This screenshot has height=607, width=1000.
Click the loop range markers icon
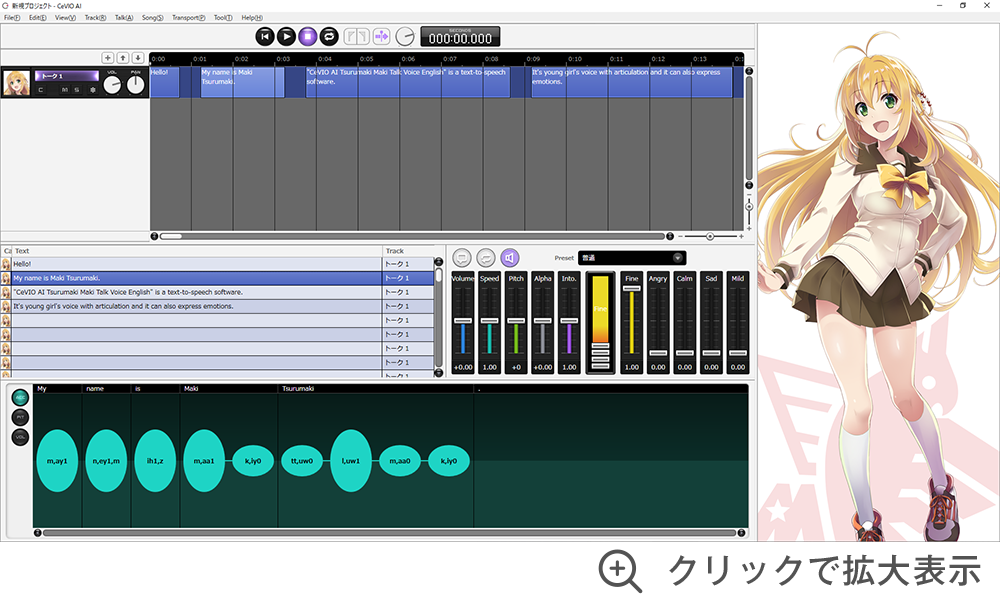[357, 36]
